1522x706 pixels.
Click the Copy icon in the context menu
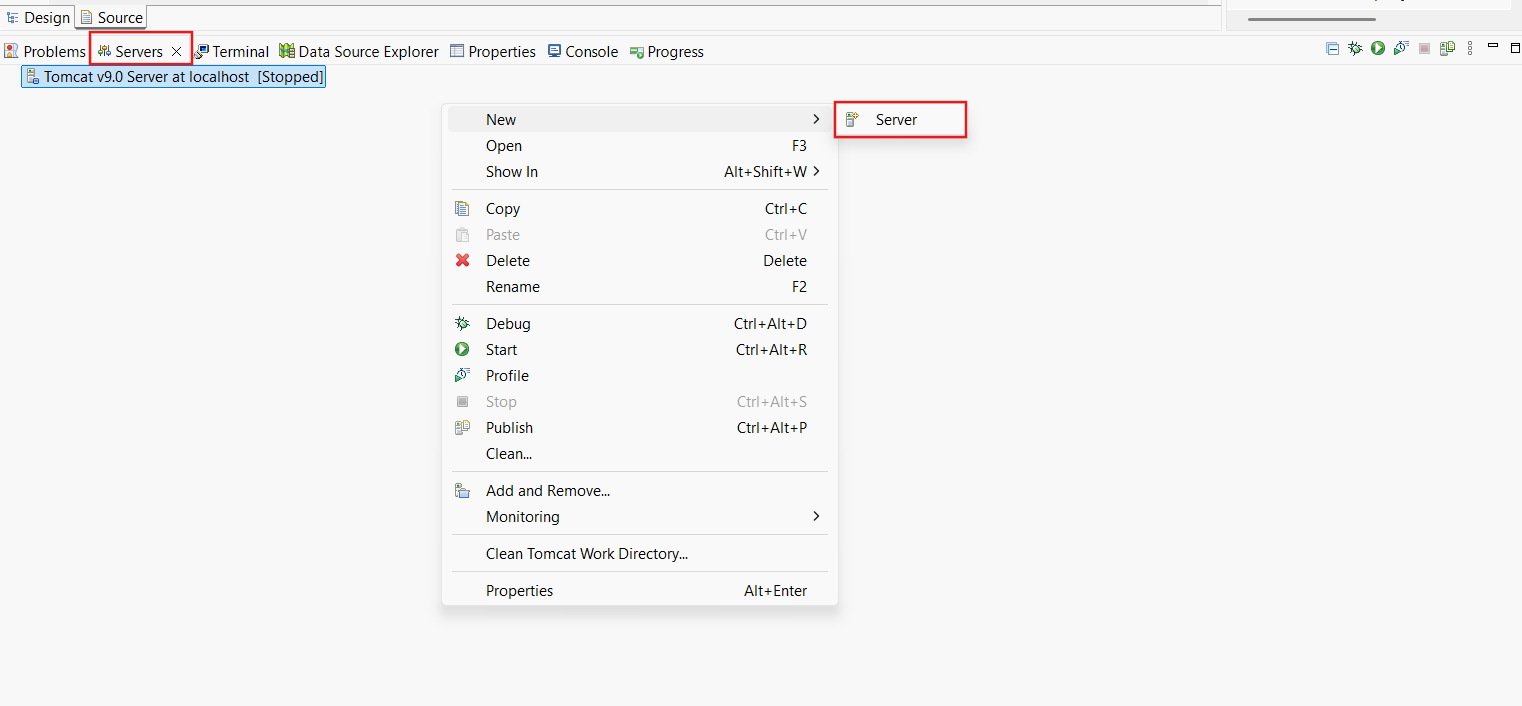tap(462, 208)
